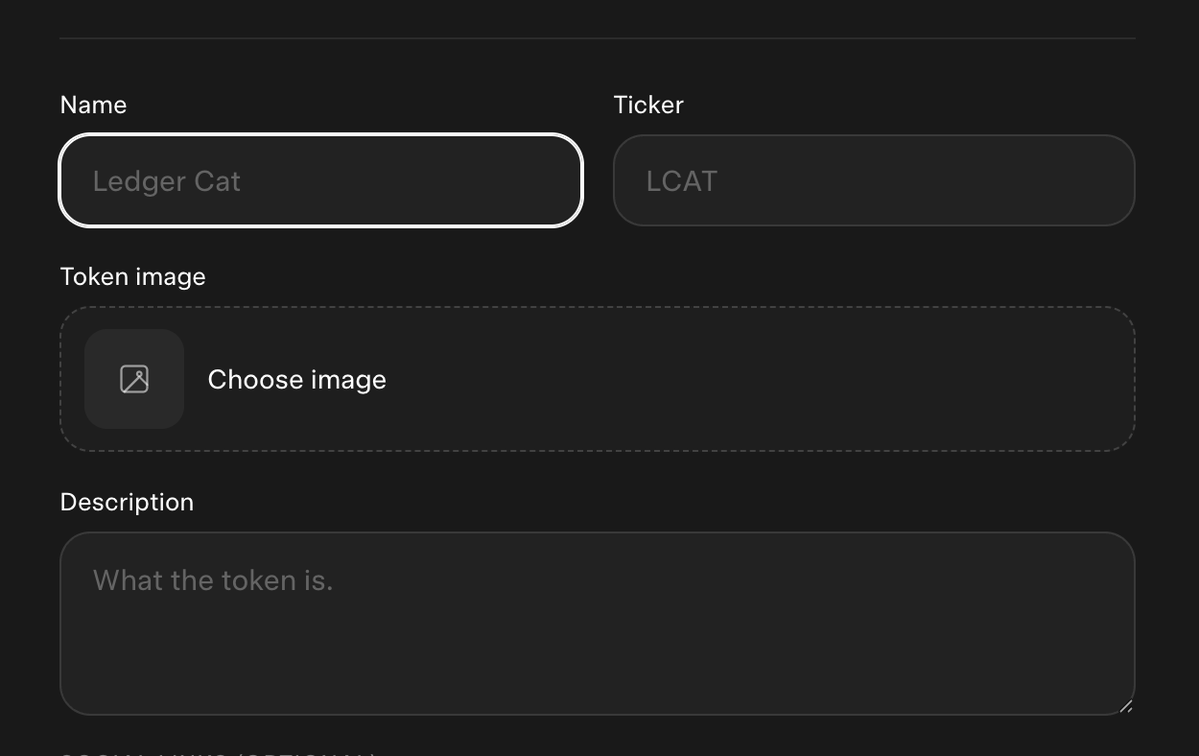Click into the Ticker input field
Viewport: 1199px width, 756px height.
click(x=874, y=180)
